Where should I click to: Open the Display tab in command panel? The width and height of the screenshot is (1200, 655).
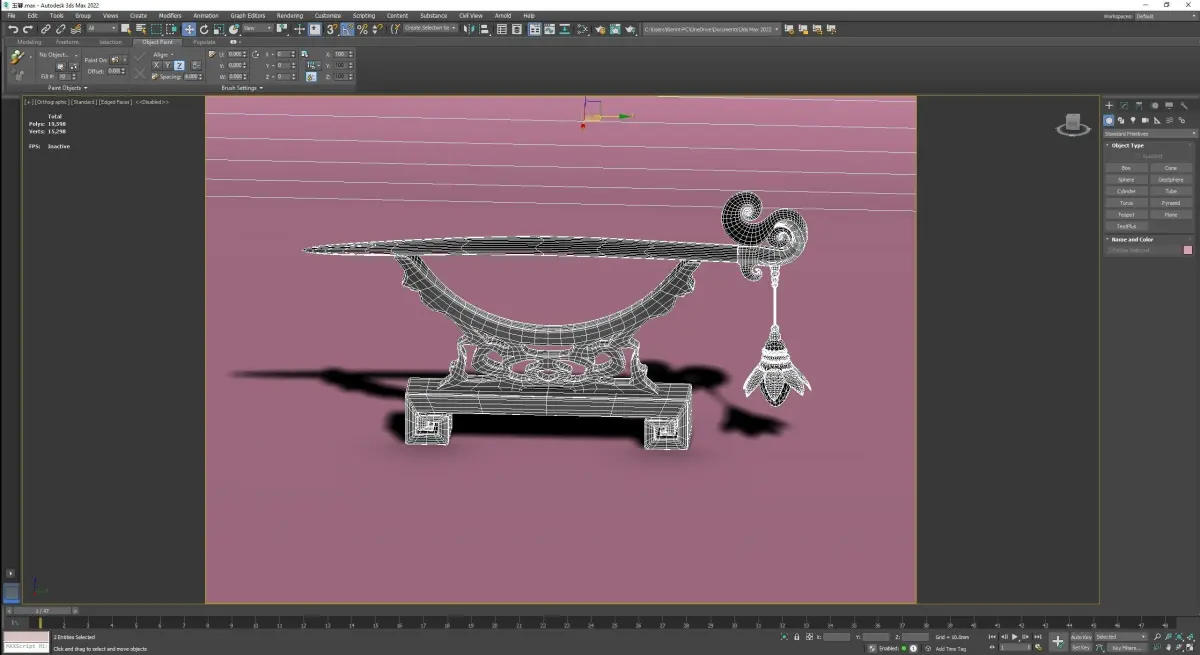(1169, 105)
